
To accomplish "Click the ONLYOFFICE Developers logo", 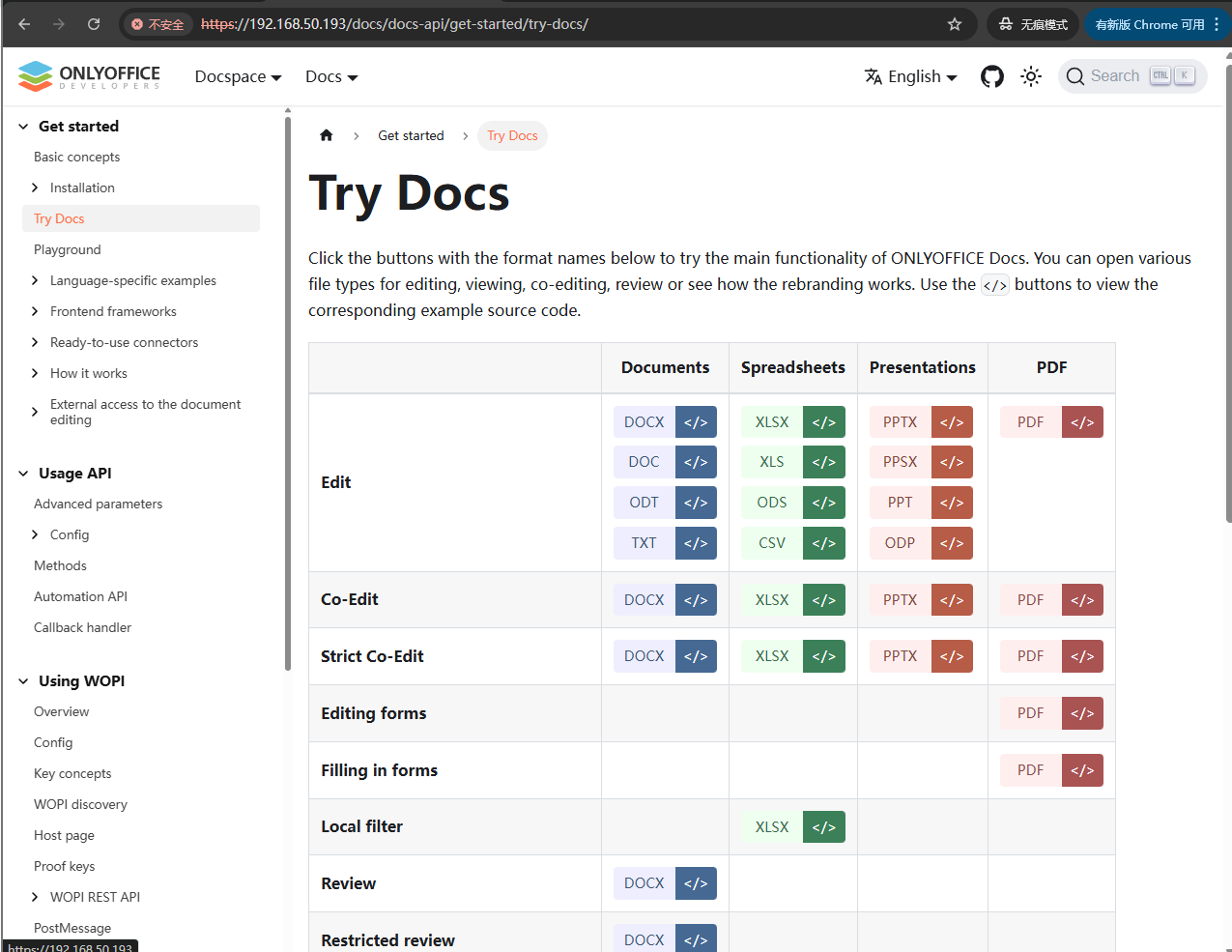I will click(x=89, y=76).
